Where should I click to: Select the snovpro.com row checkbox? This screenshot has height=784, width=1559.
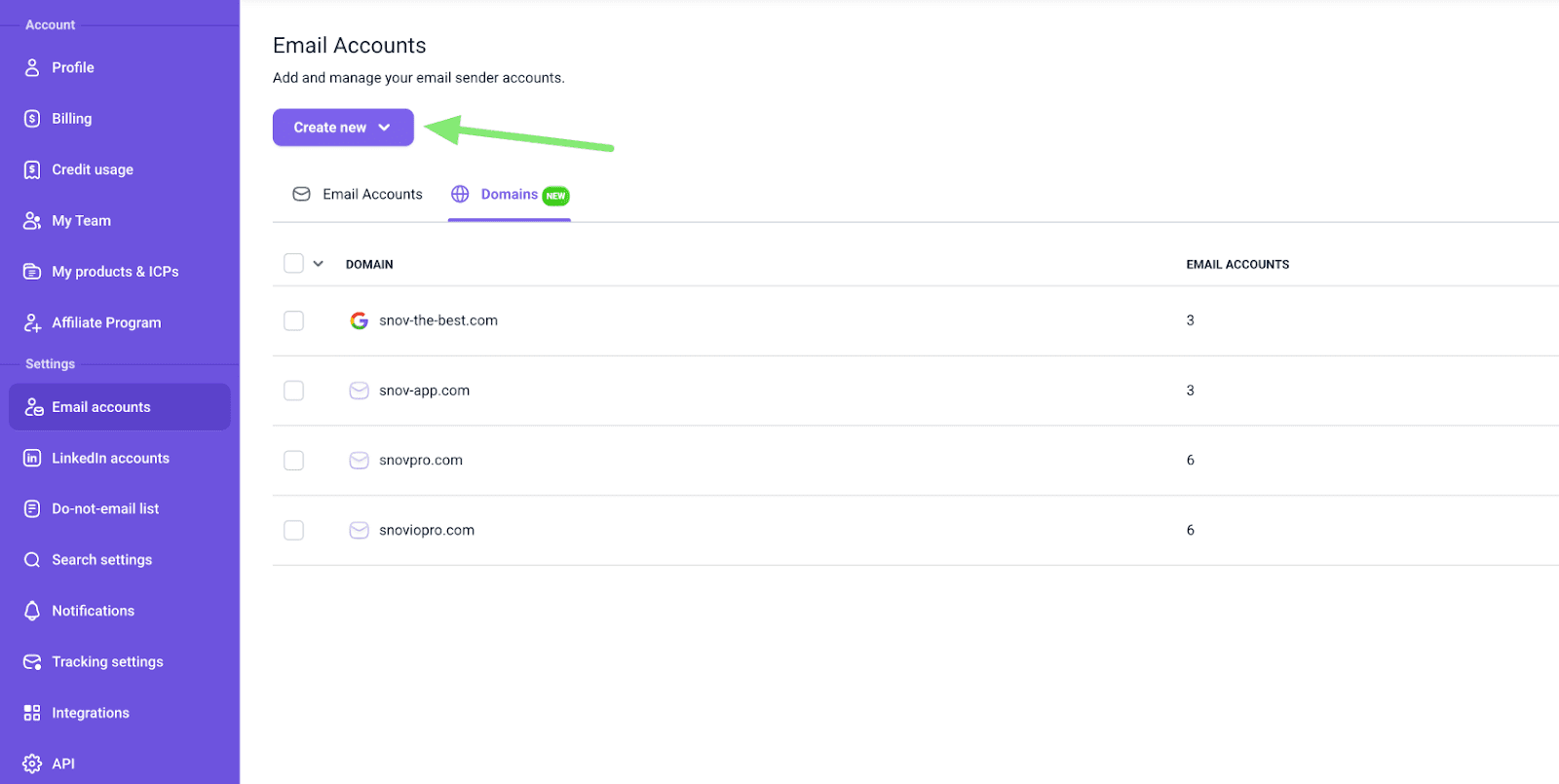click(x=293, y=460)
